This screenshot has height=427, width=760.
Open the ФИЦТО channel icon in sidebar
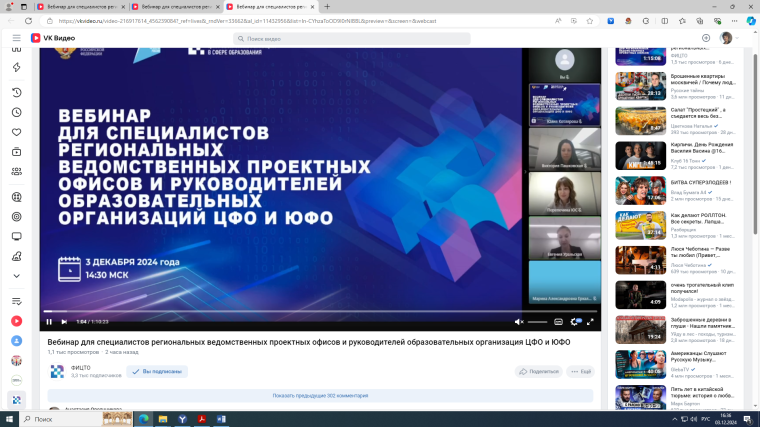point(16,400)
